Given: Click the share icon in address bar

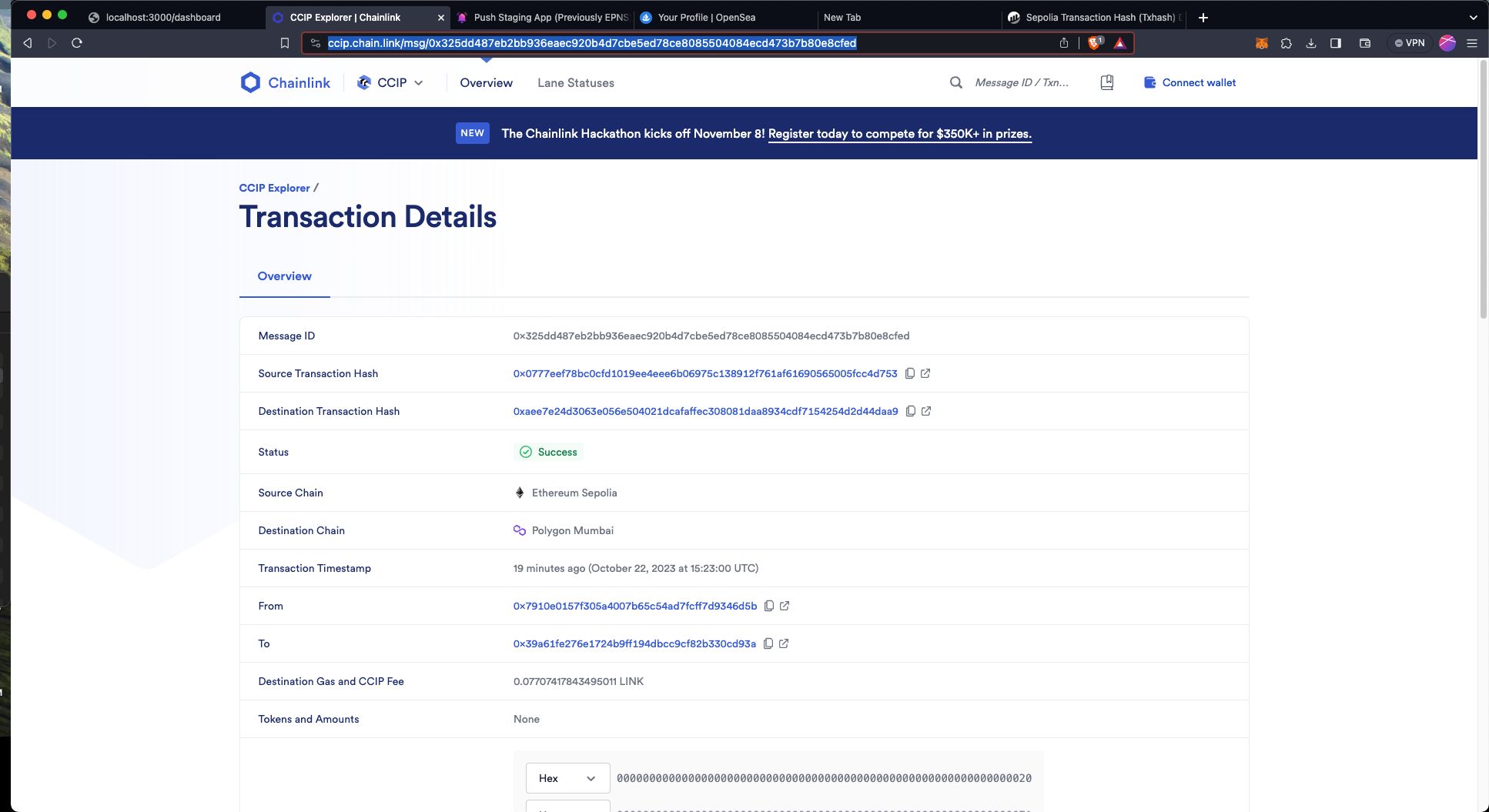Looking at the screenshot, I should (x=1064, y=43).
